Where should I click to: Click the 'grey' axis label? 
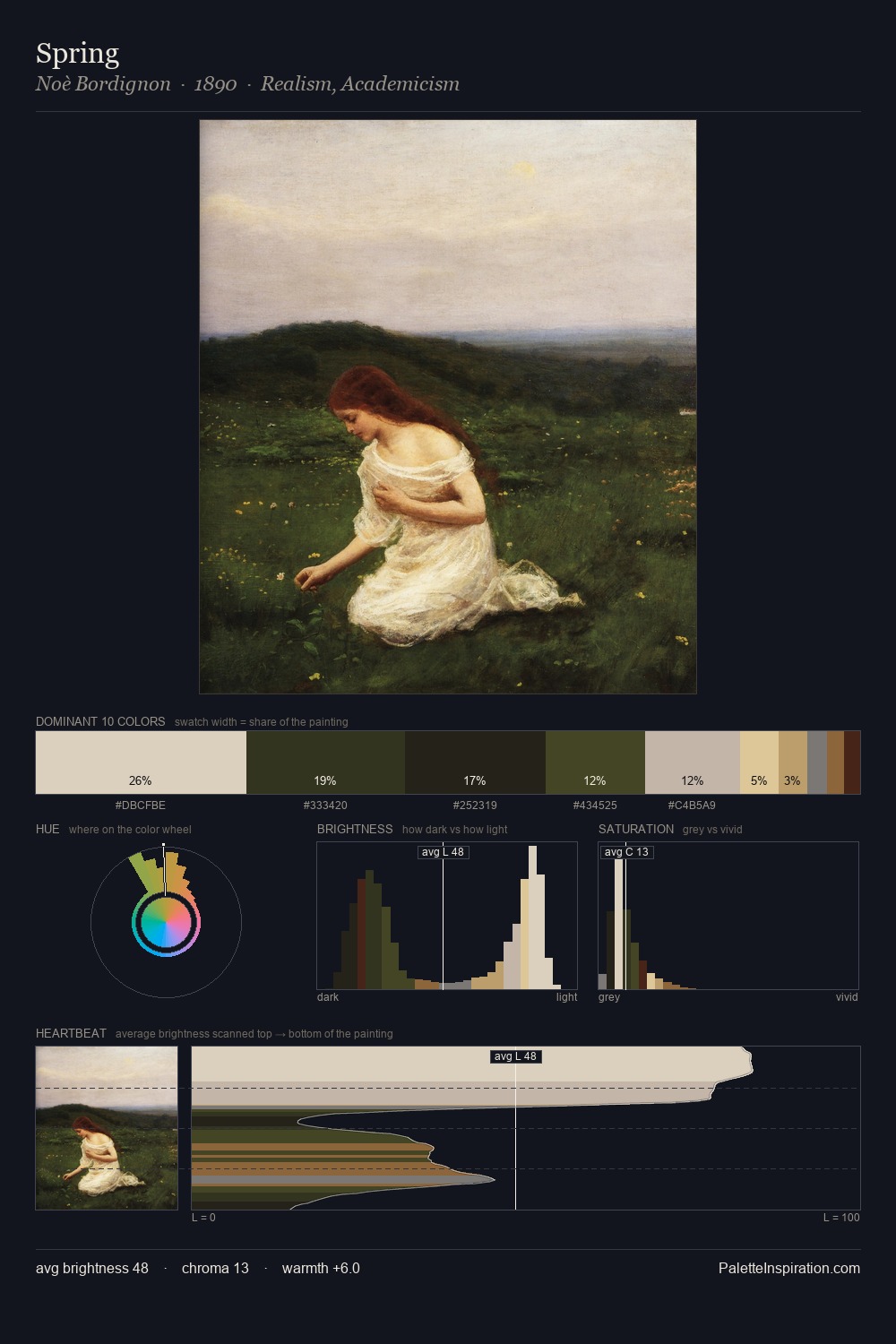609,997
